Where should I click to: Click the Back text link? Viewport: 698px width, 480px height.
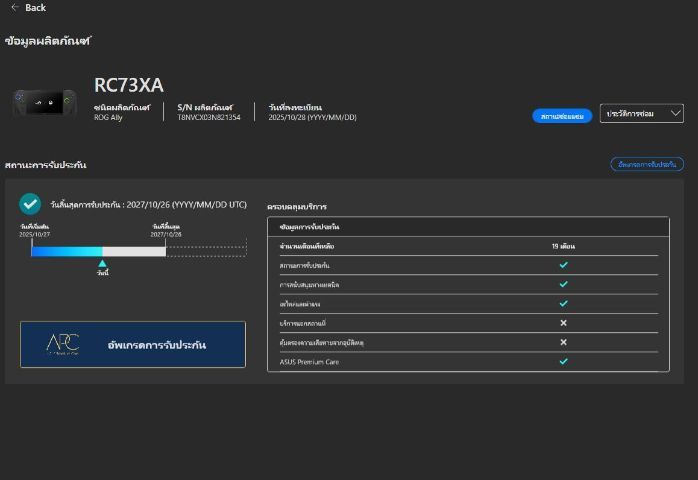point(36,7)
